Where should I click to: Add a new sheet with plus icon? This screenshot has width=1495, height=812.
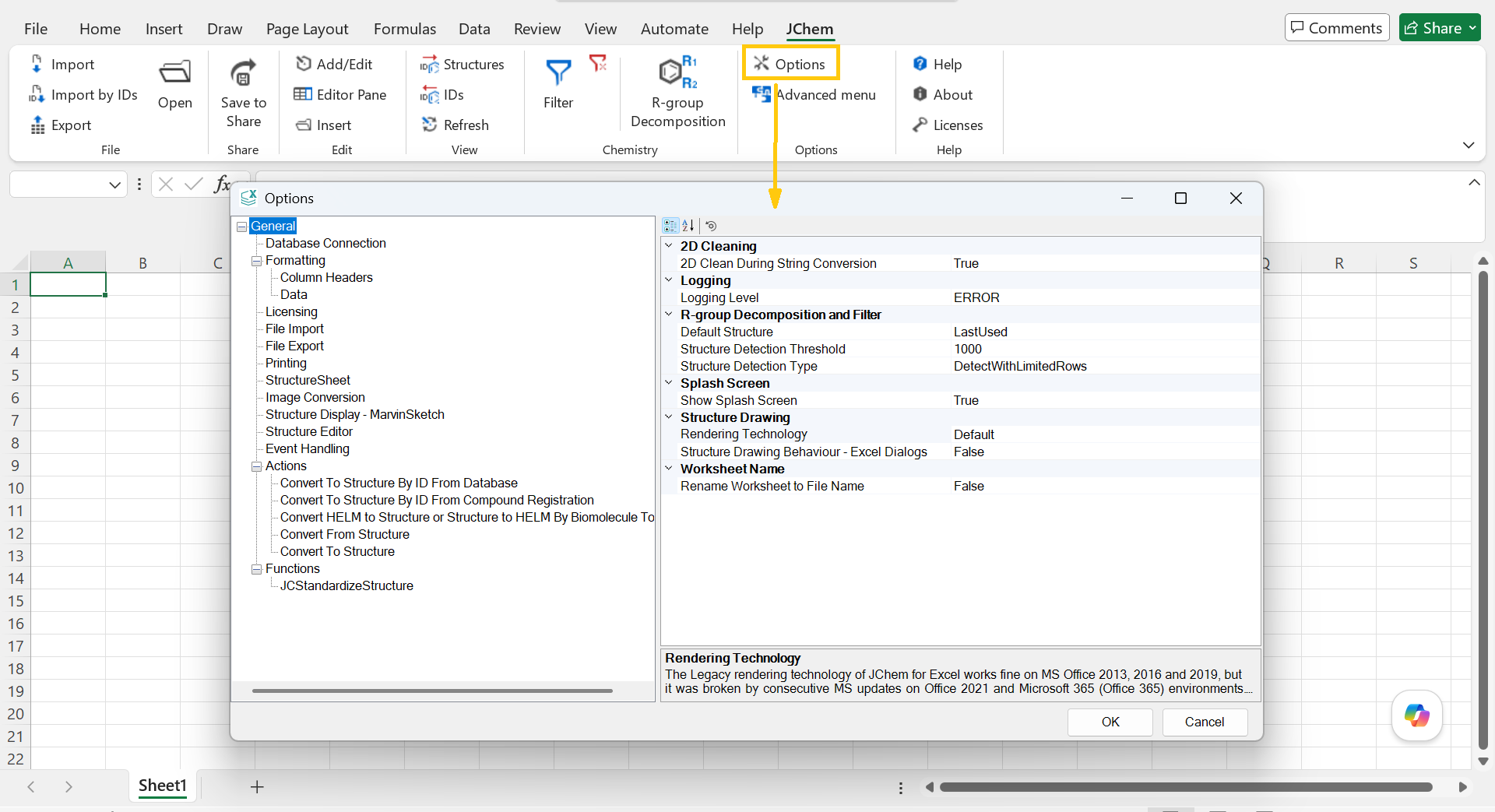point(257,786)
